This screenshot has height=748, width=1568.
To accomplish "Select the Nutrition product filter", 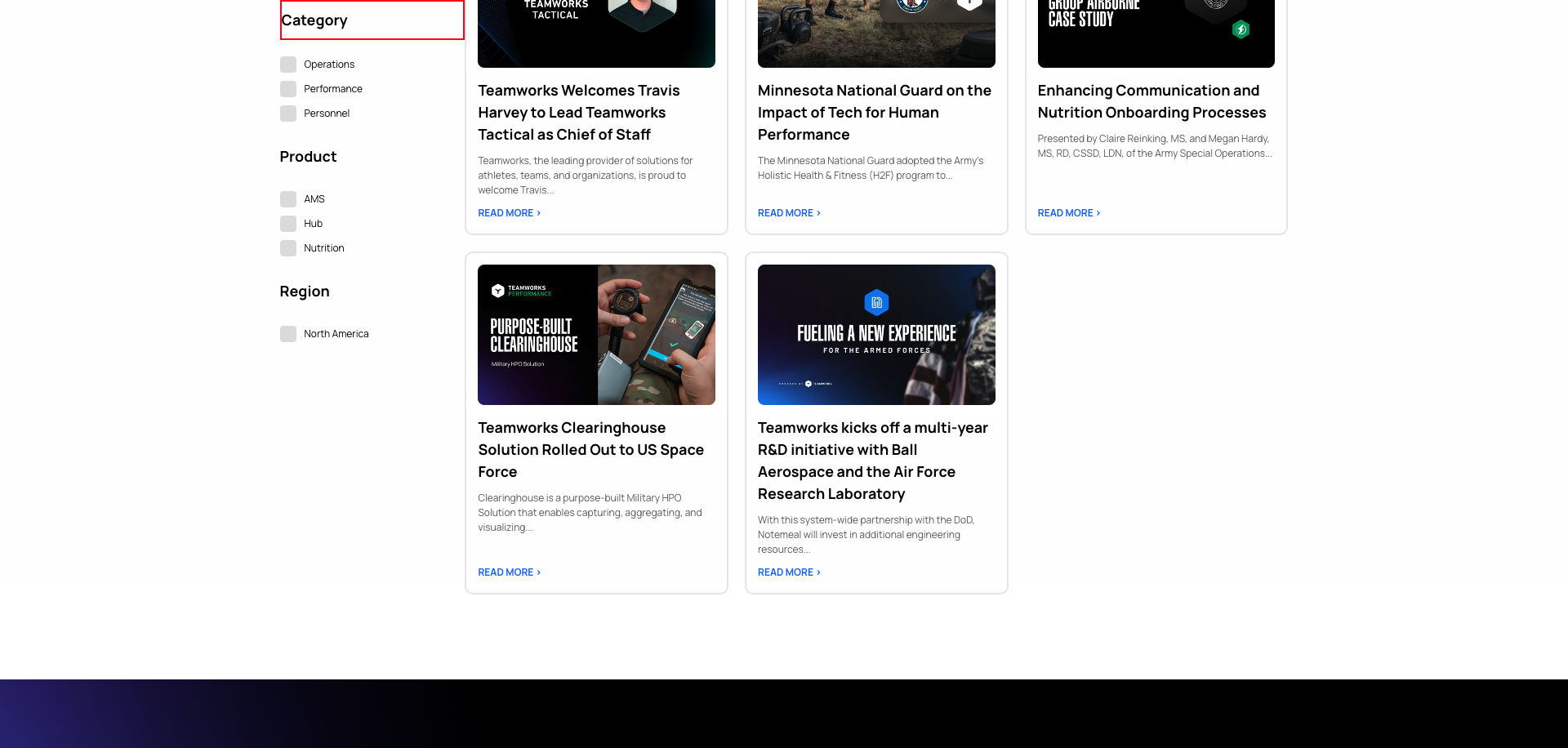I will click(287, 247).
